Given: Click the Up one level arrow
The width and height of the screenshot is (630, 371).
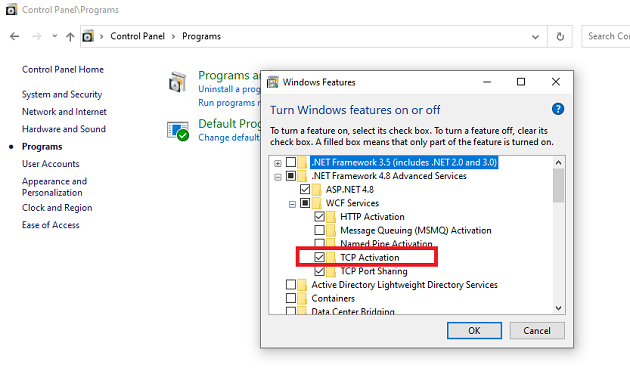Looking at the screenshot, I should click(x=70, y=37).
